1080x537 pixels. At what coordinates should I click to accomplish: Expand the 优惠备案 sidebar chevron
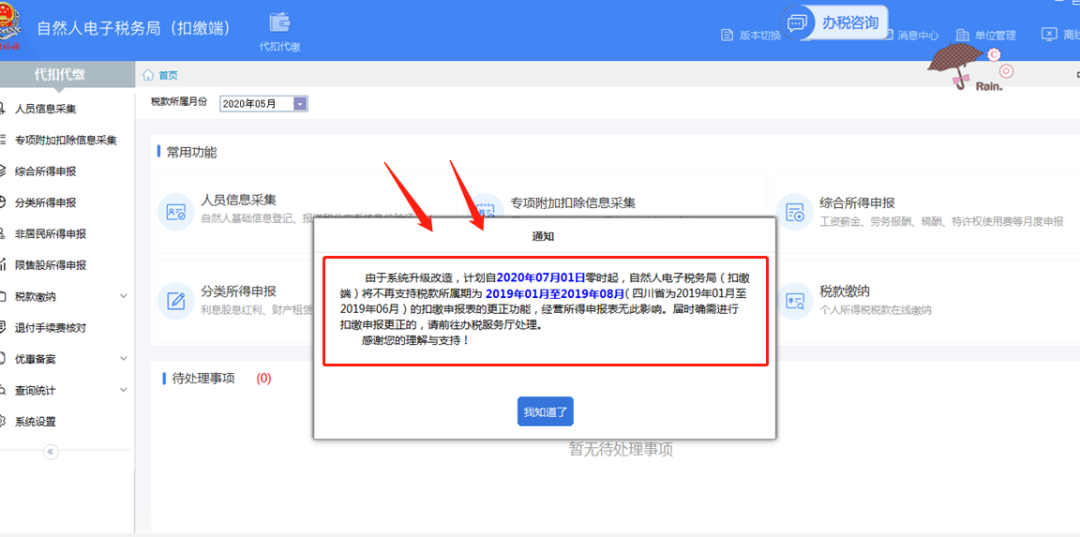point(124,359)
